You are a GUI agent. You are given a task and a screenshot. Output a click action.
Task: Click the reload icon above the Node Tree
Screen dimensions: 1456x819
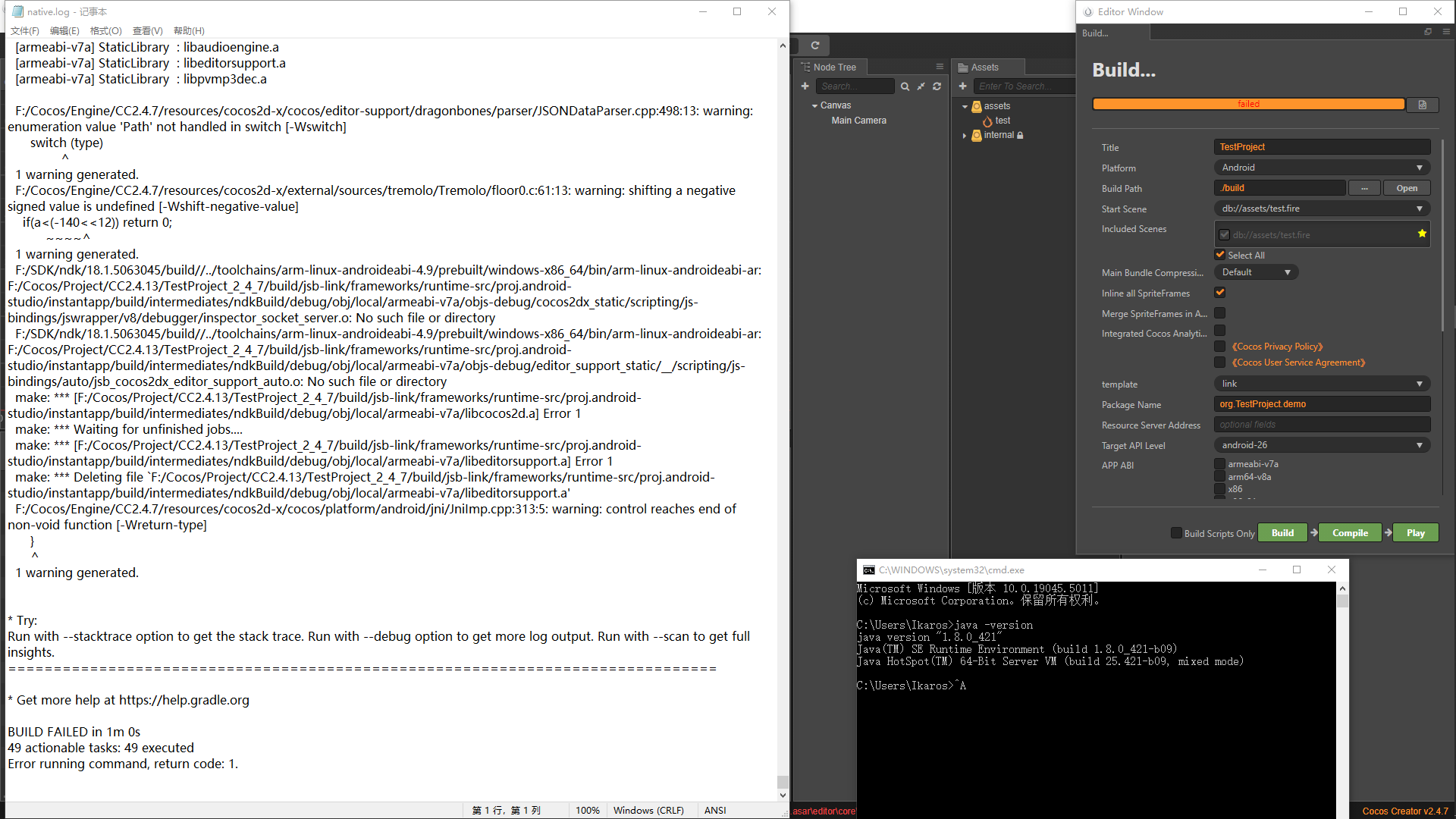[x=815, y=45]
